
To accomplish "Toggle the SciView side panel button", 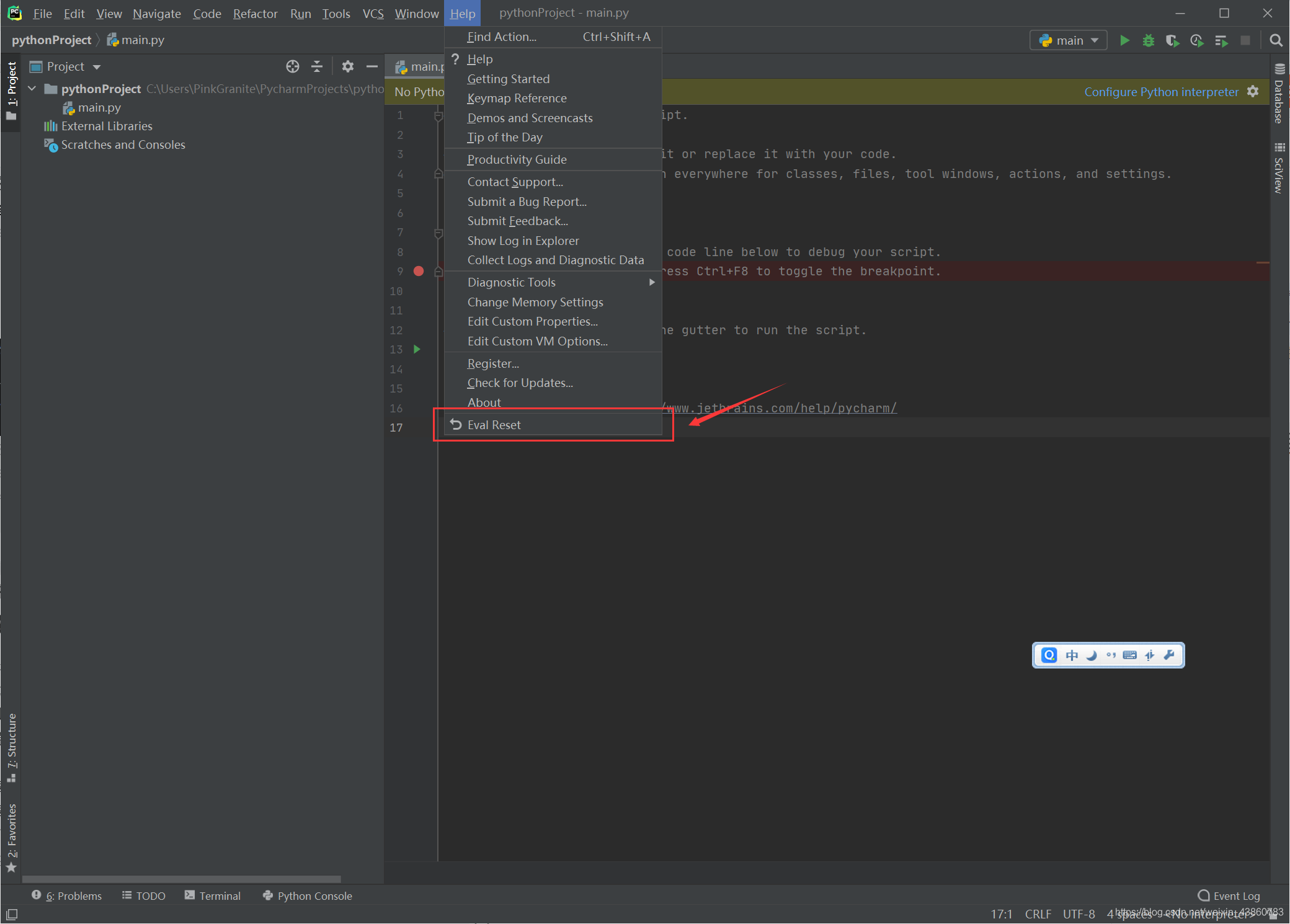I will coord(1279,168).
